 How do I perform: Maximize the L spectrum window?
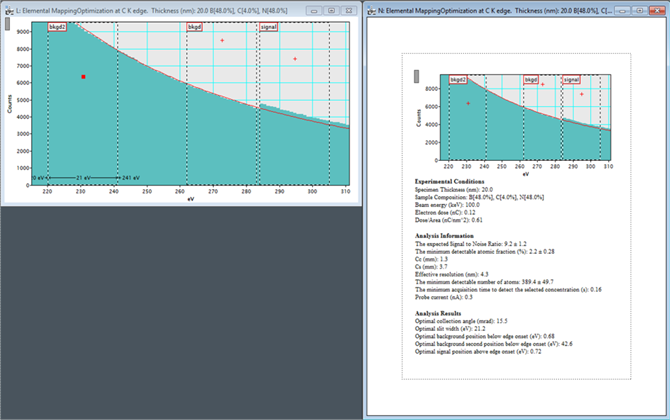click(331, 8)
